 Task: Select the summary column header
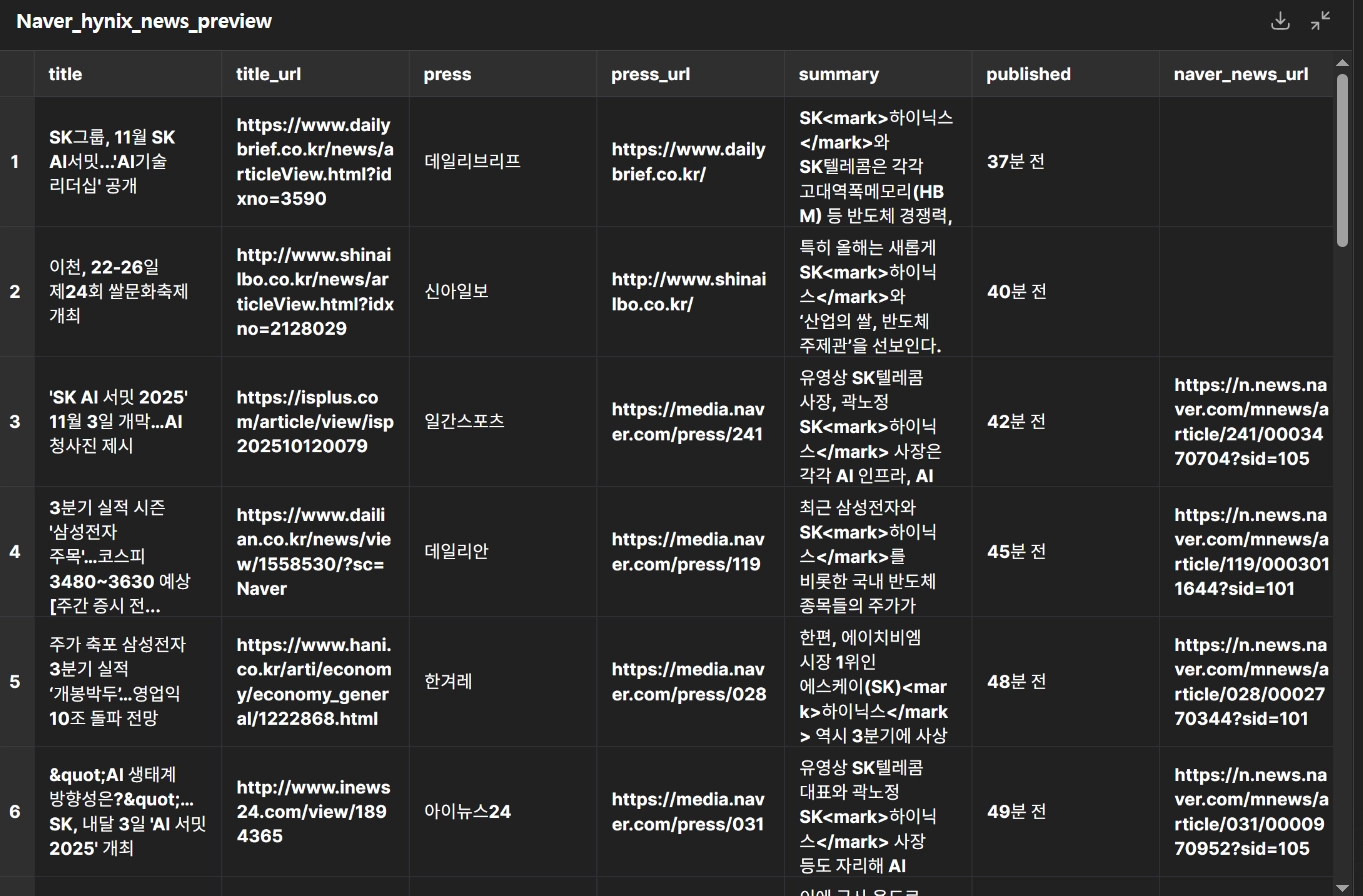tap(838, 74)
